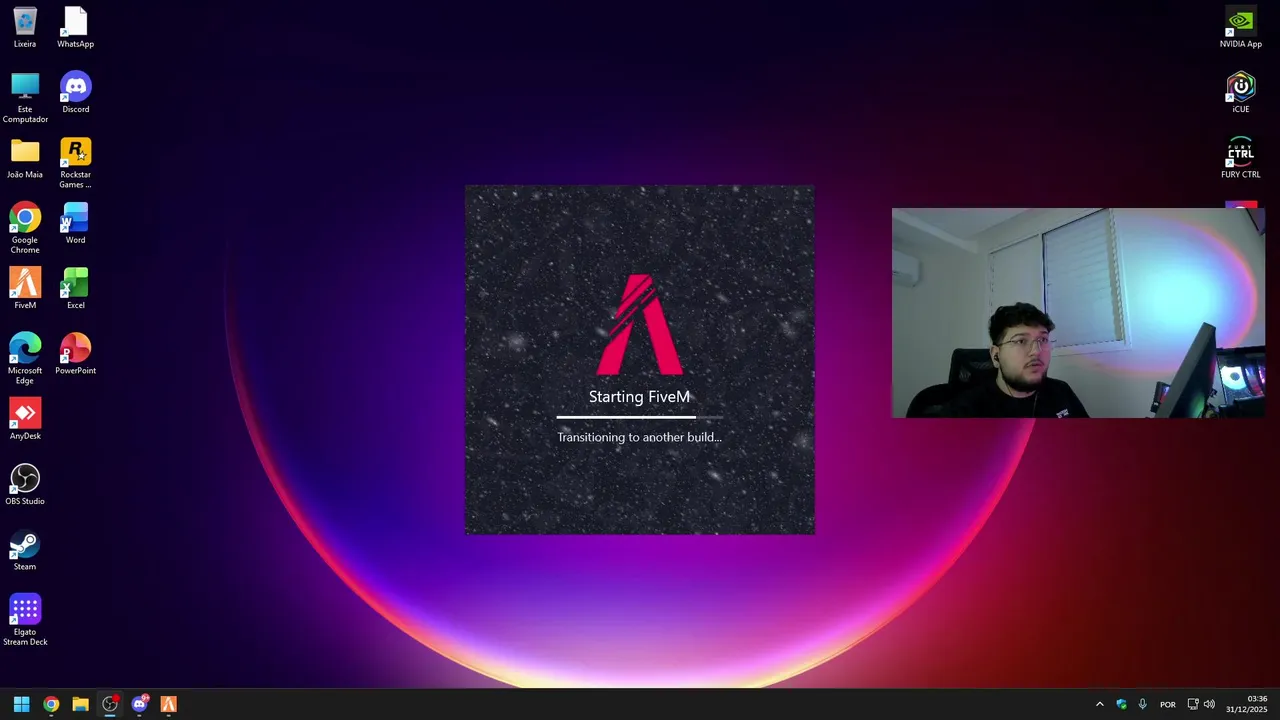
Task: Click the microphone tray icon
Action: (x=1142, y=704)
